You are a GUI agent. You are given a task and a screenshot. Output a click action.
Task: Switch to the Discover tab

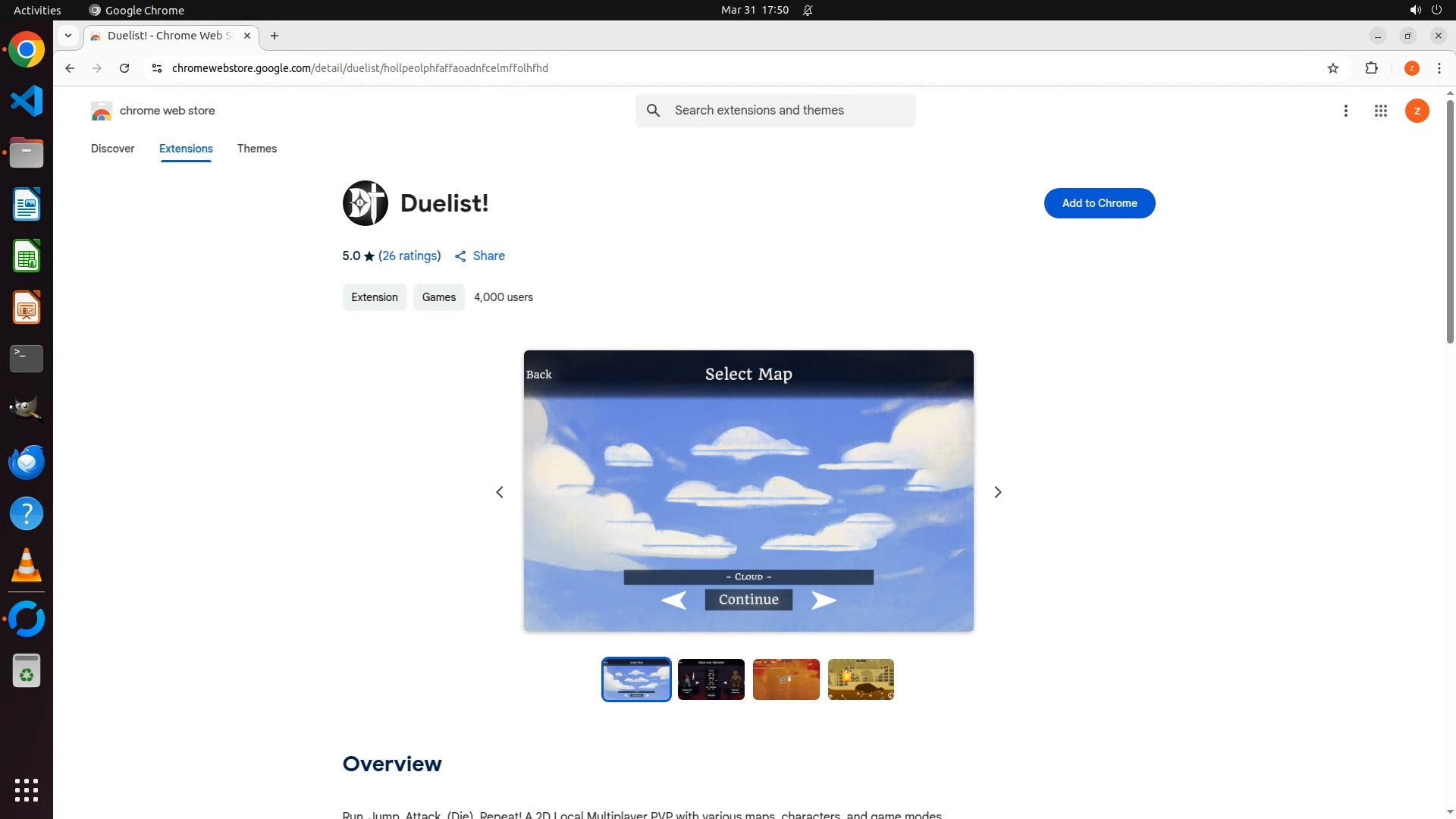112,149
